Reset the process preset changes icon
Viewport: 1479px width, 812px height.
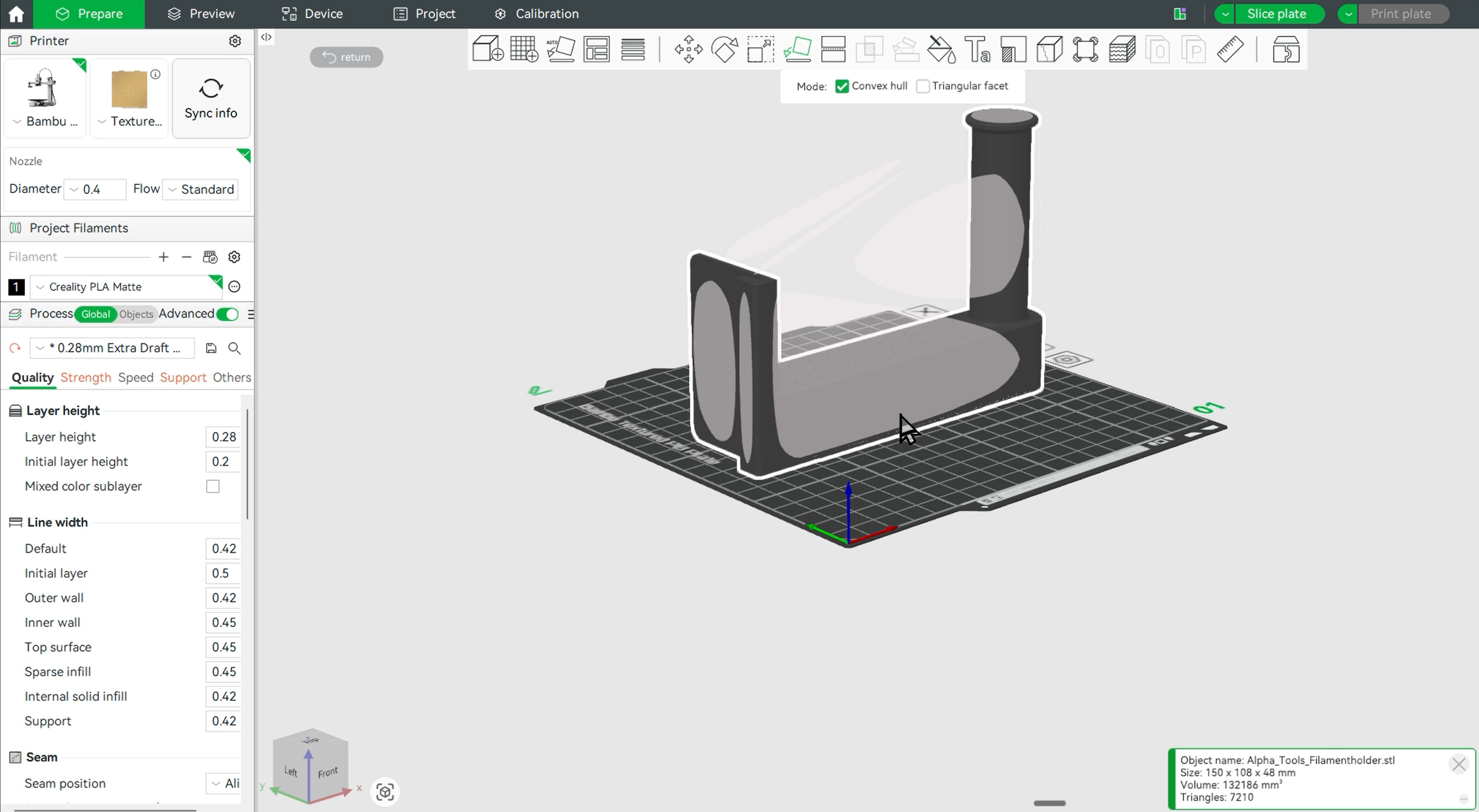coord(15,348)
